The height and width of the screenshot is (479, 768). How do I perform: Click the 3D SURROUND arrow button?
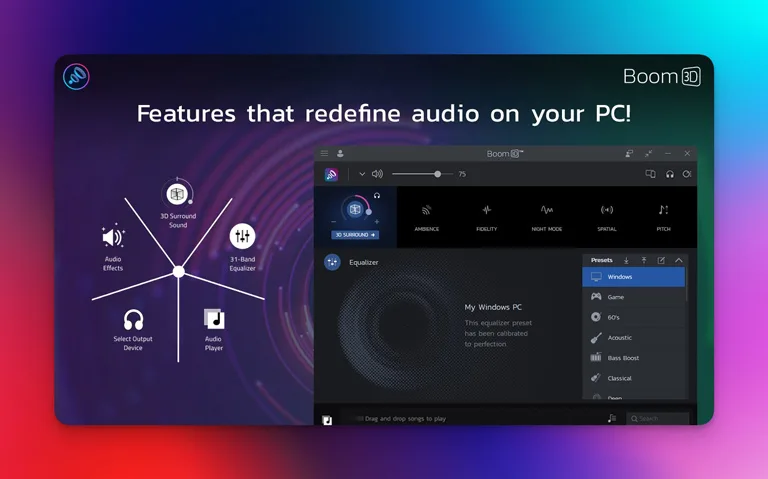coord(355,235)
